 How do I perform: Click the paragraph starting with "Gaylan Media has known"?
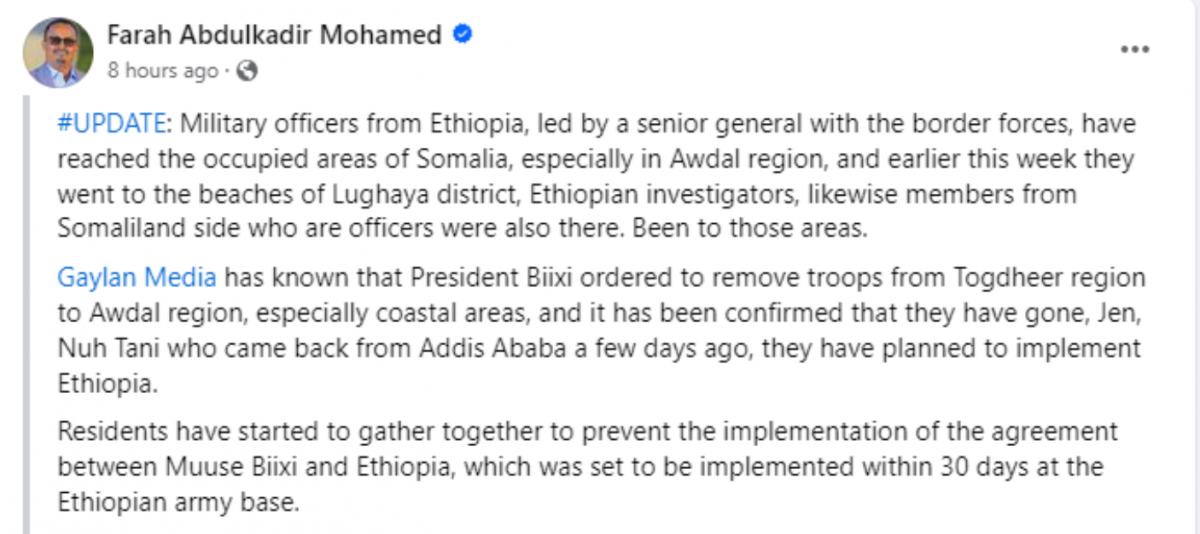tap(600, 329)
